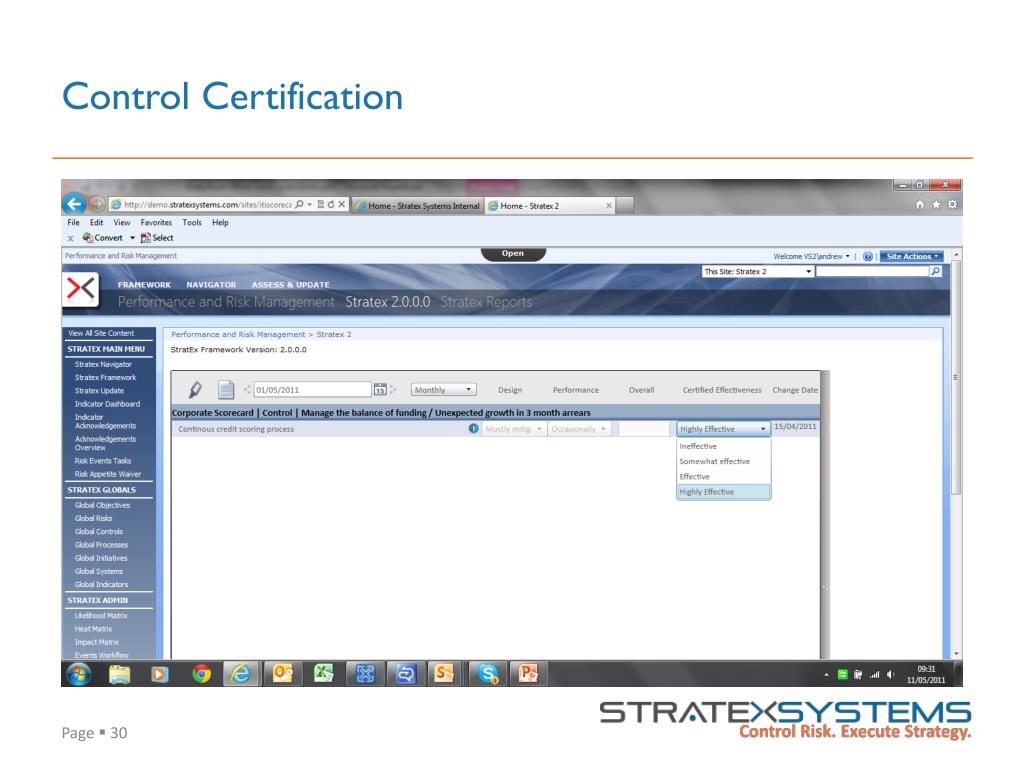Click the Select toolbar button
This screenshot has height=768, width=1024.
point(157,238)
